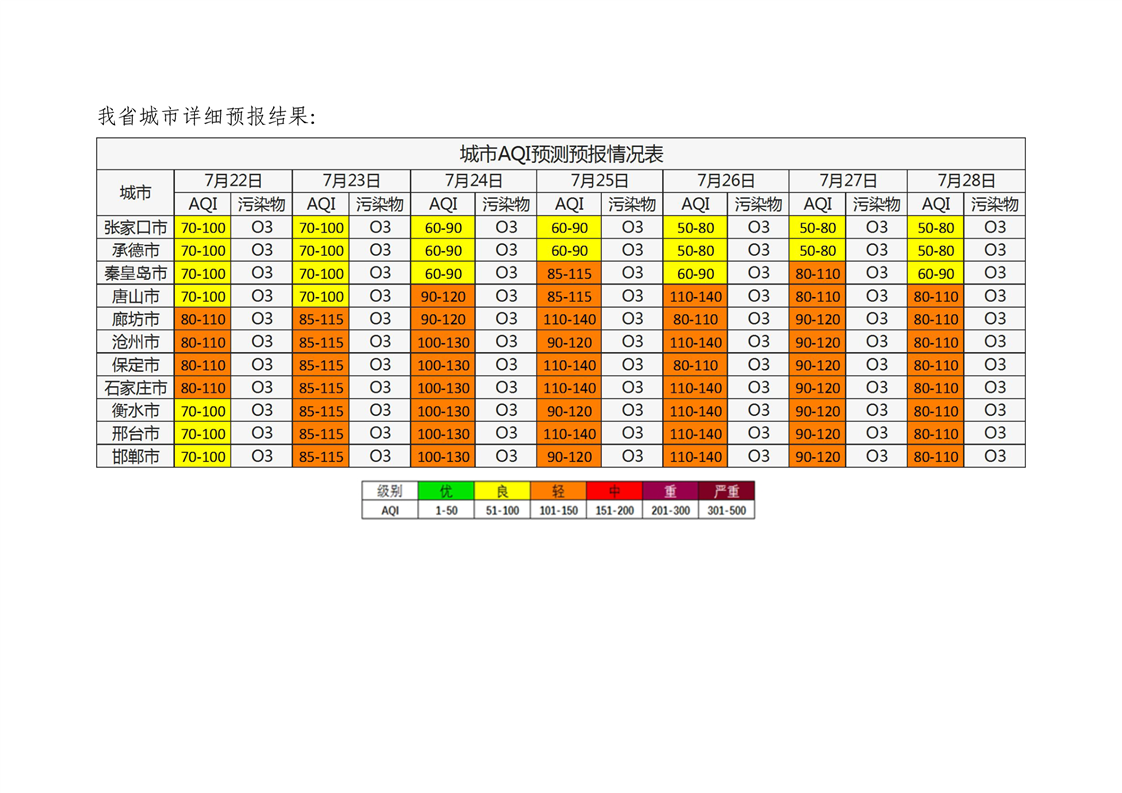
Task: Click the 城市 header cell
Action: click(135, 193)
